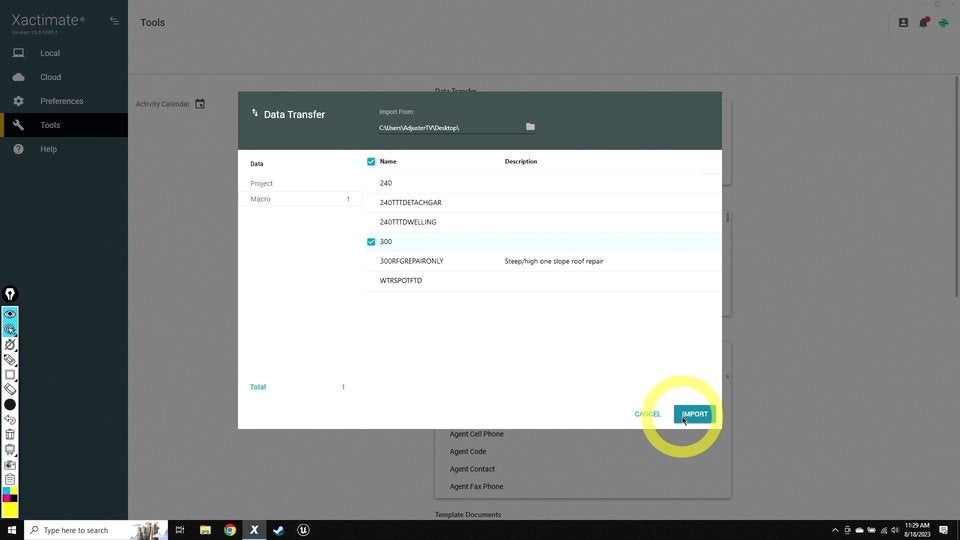The image size is (960, 540).
Task: Click the Import button
Action: tap(694, 414)
